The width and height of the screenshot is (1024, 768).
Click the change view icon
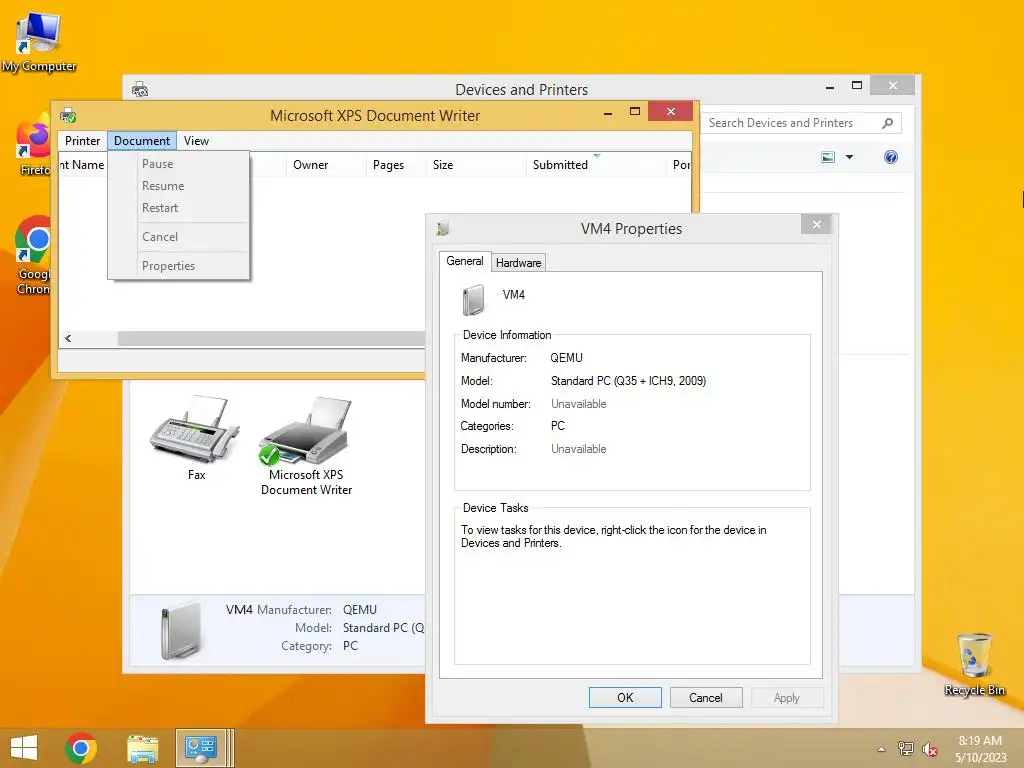(x=827, y=157)
